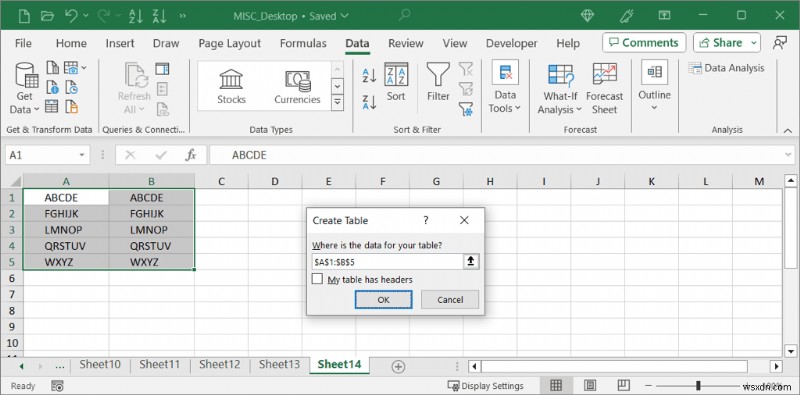The width and height of the screenshot is (800, 395).
Task: Select the Currencies data type
Action: pyautogui.click(x=297, y=86)
